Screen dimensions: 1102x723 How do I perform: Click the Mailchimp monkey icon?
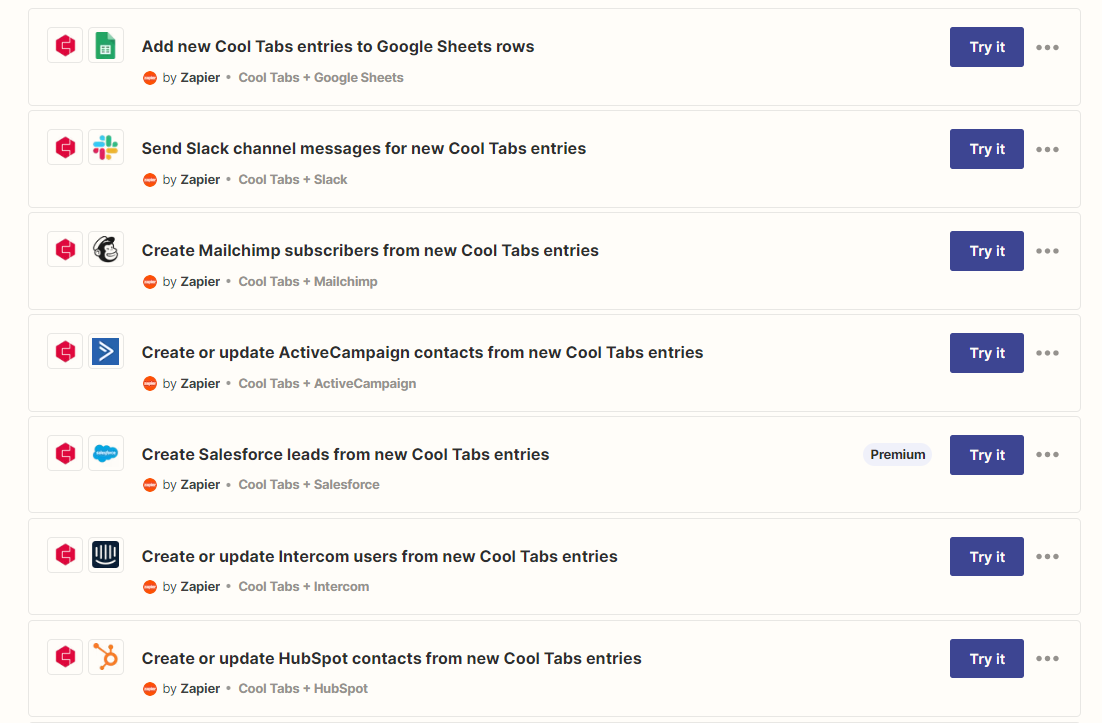(x=105, y=249)
